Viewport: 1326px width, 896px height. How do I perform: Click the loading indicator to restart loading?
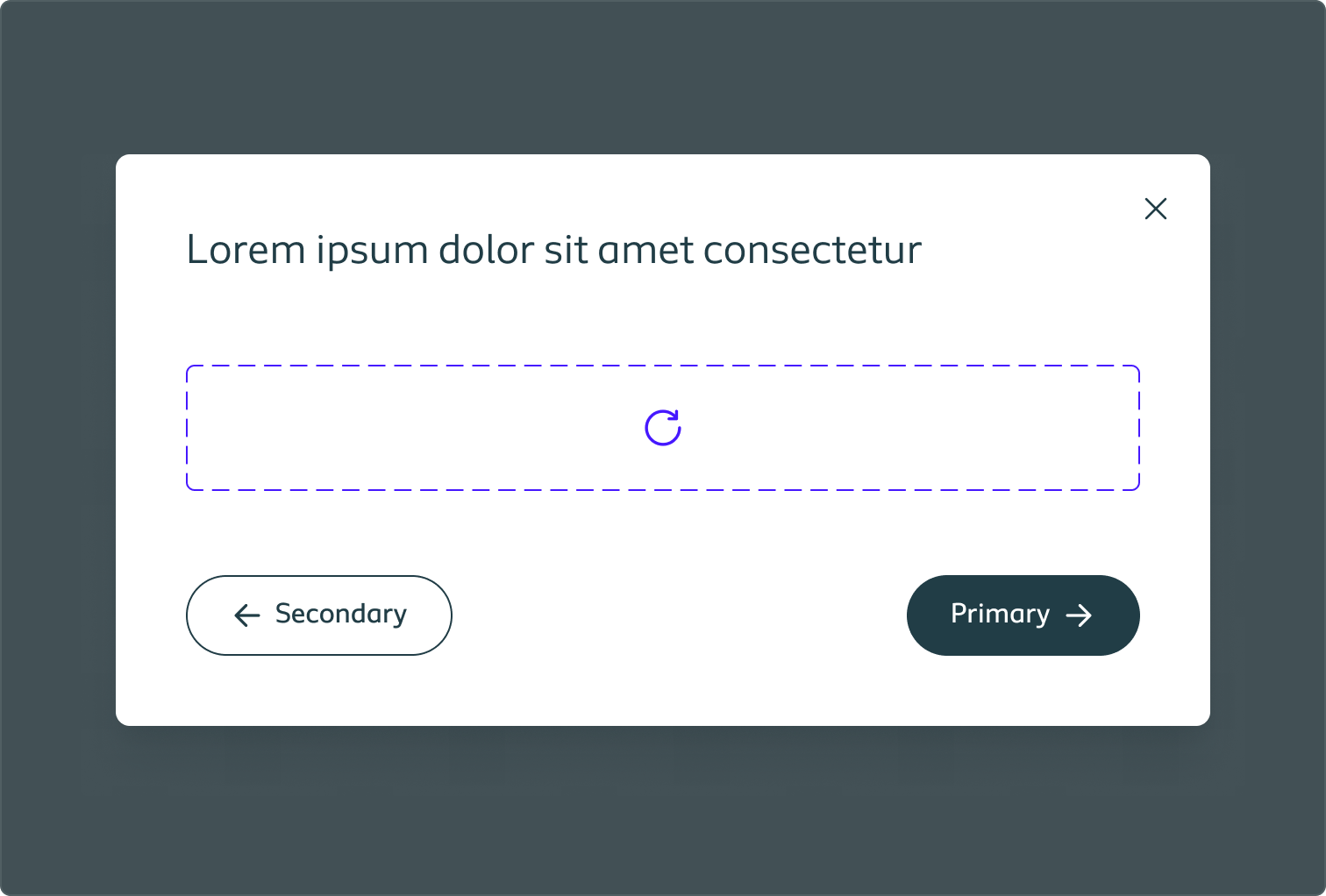663,427
